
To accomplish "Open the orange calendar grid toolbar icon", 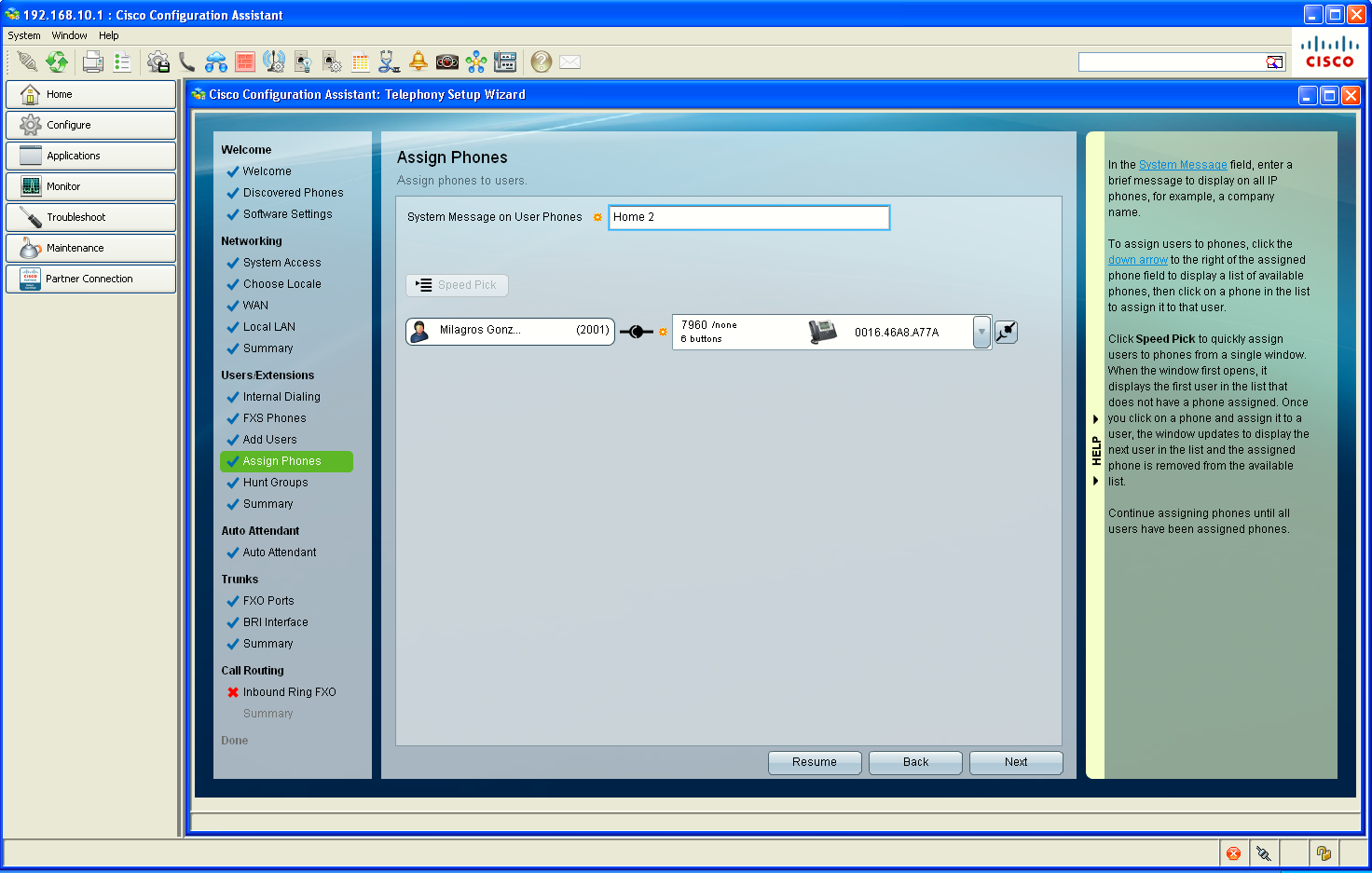I will coord(361,61).
